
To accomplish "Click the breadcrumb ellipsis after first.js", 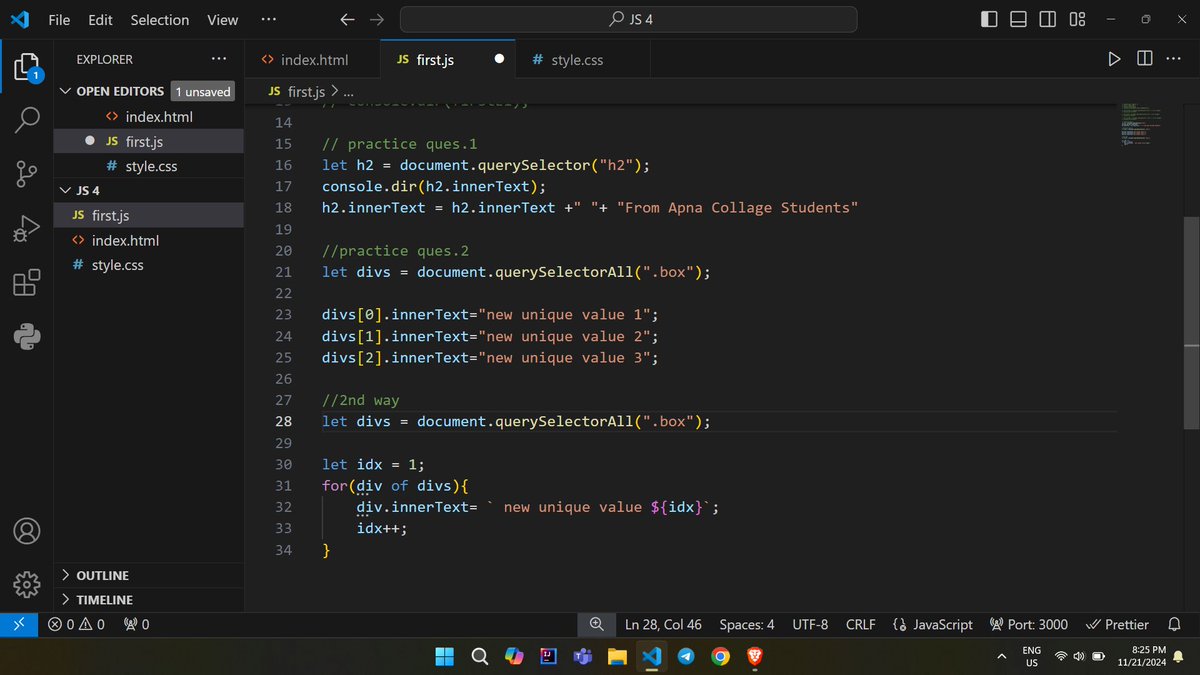I will [348, 92].
